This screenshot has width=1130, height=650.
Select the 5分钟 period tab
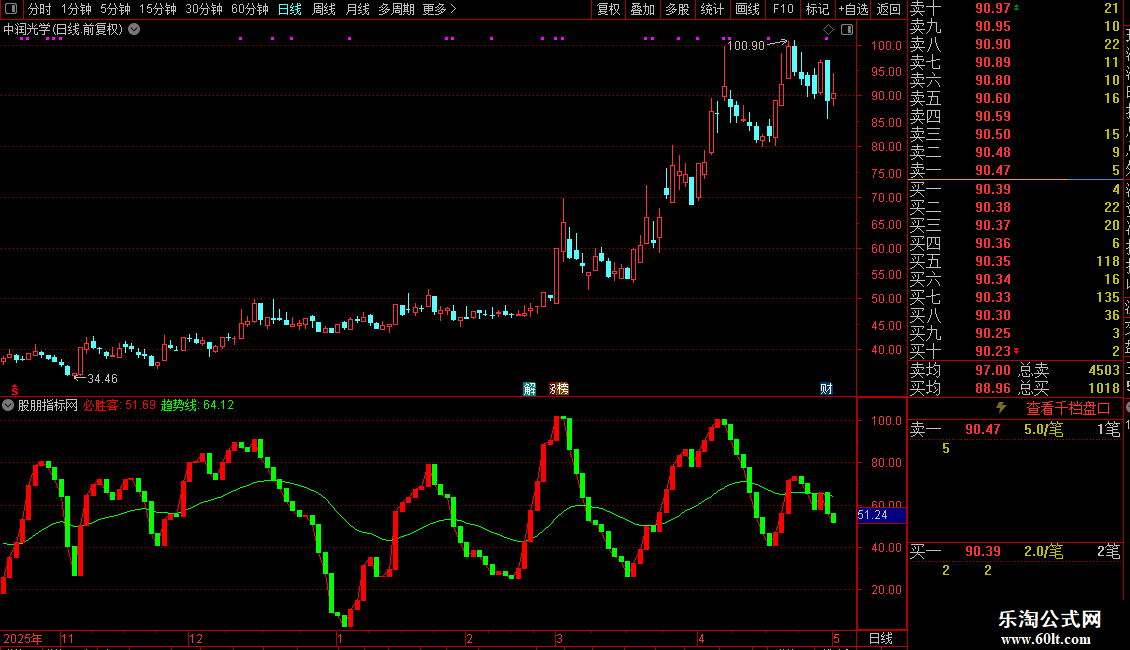(115, 9)
